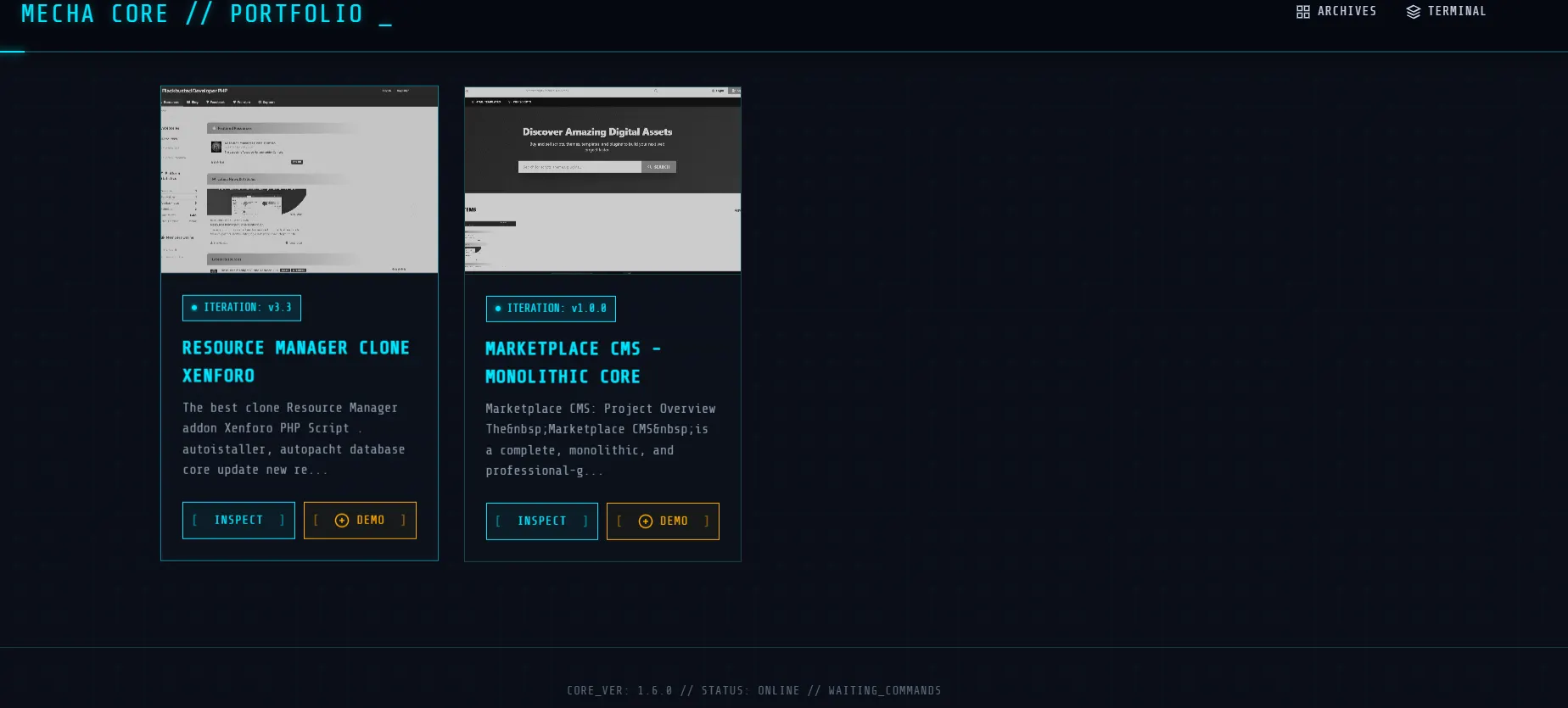This screenshot has height=708, width=1568.
Task: Inspect the Resource Manager Clone project
Action: coord(238,521)
